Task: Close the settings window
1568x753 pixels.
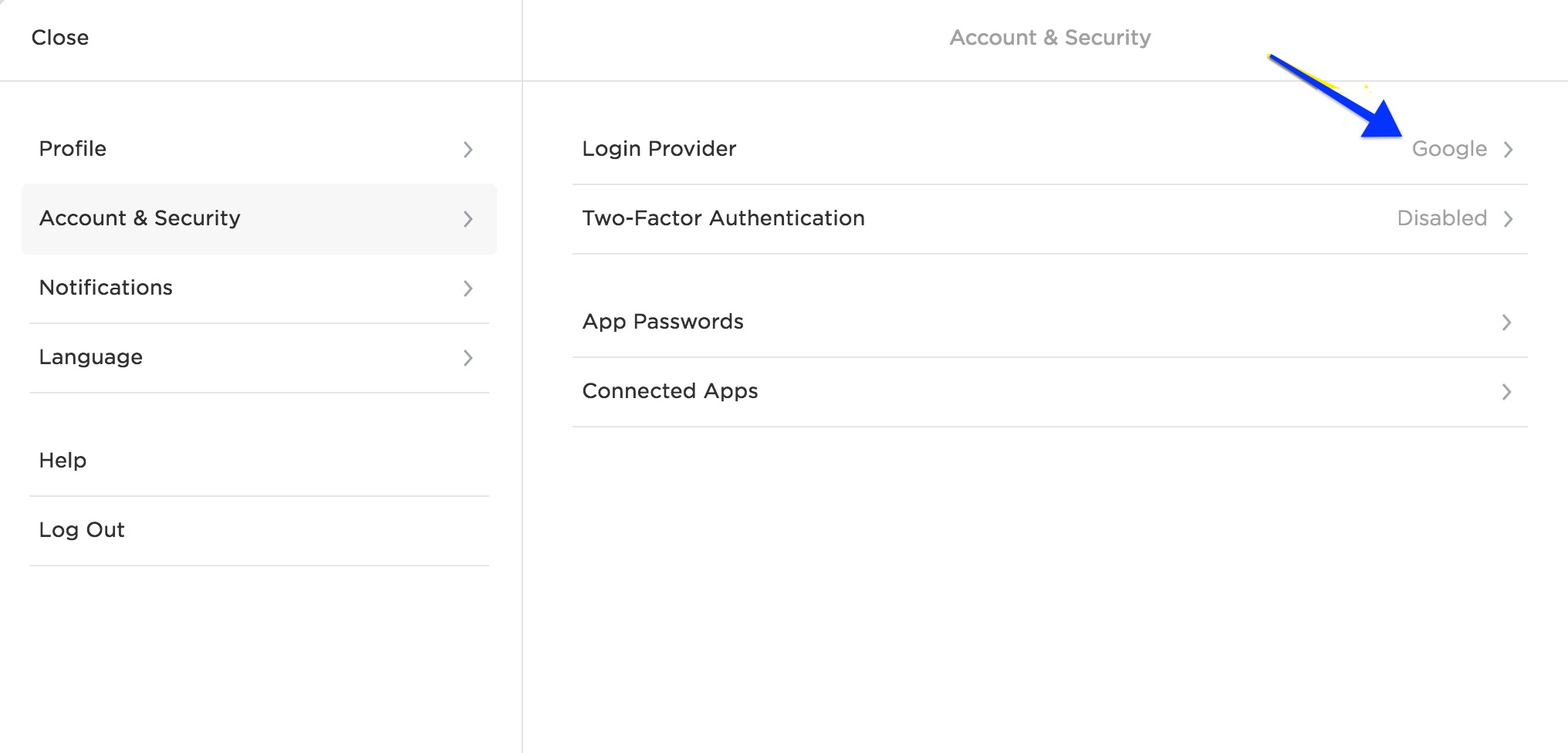Action: [x=60, y=37]
